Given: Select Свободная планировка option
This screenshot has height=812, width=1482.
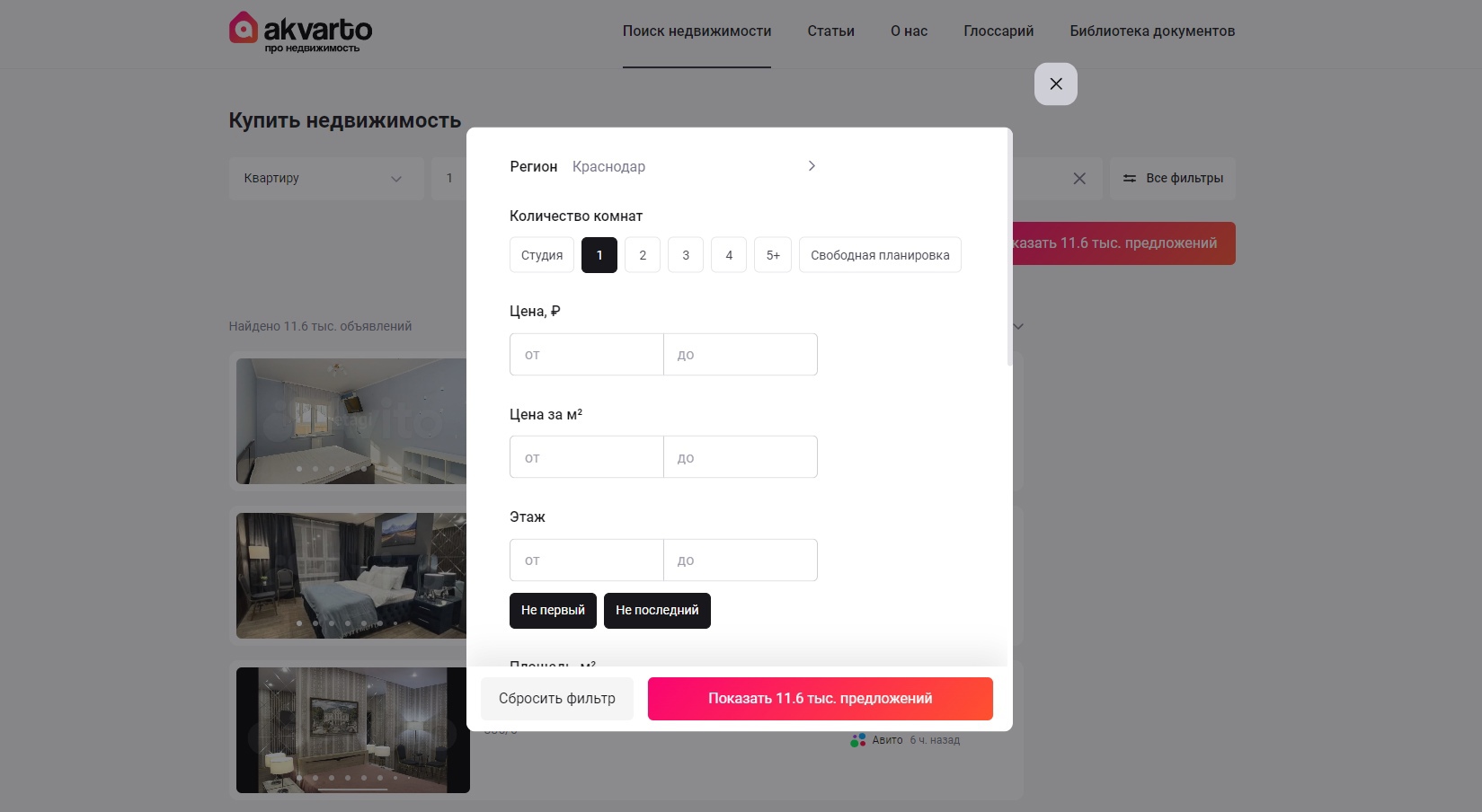Looking at the screenshot, I should (880, 255).
